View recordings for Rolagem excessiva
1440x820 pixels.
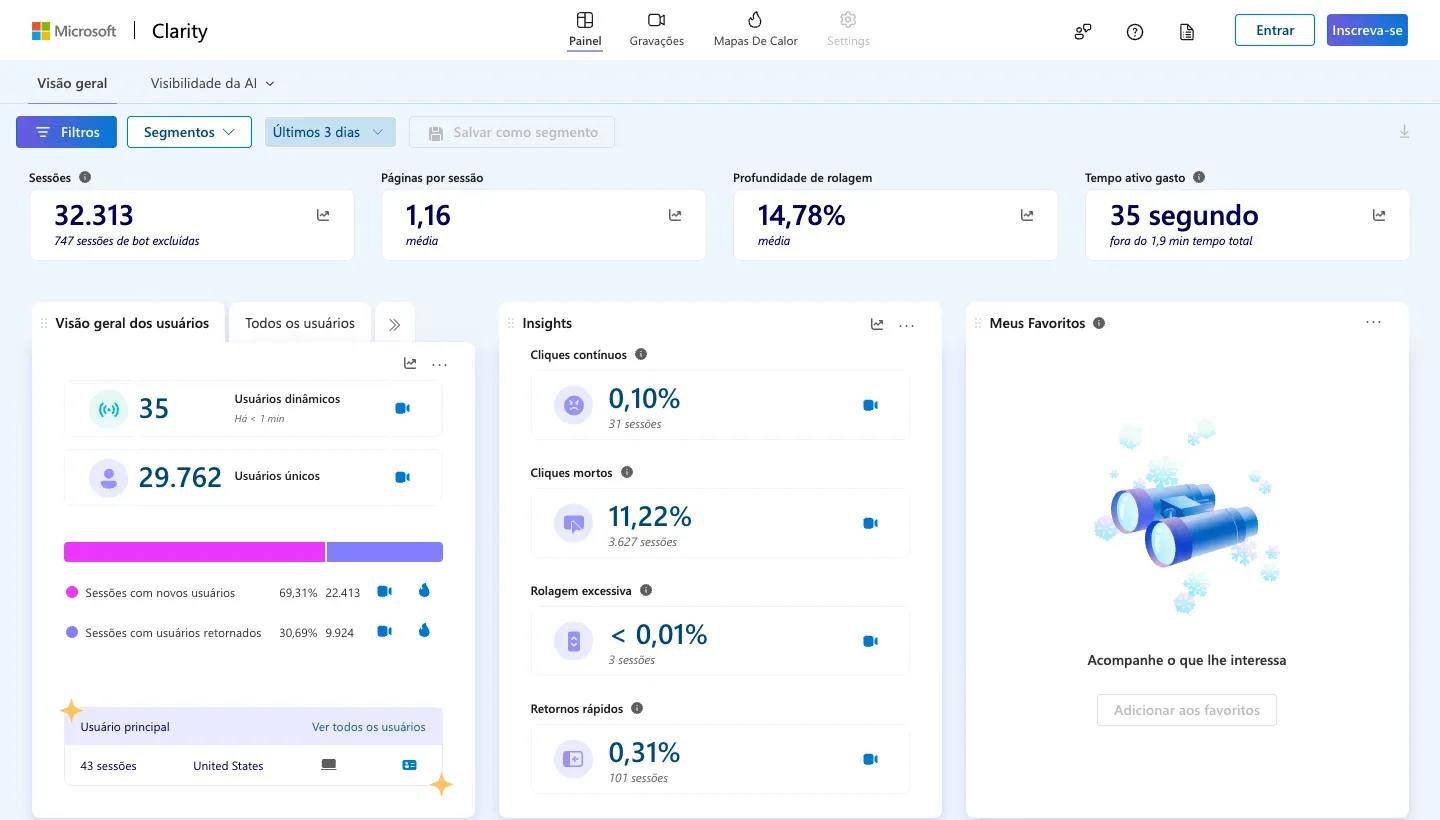point(870,641)
